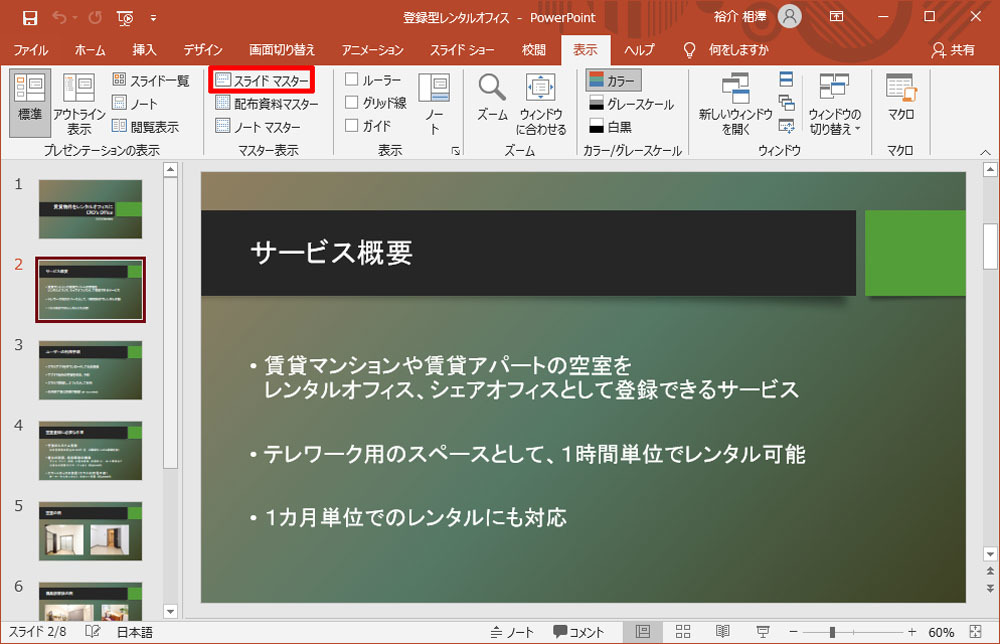Click the 何をしますか search box
The image size is (1000, 644).
739,50
